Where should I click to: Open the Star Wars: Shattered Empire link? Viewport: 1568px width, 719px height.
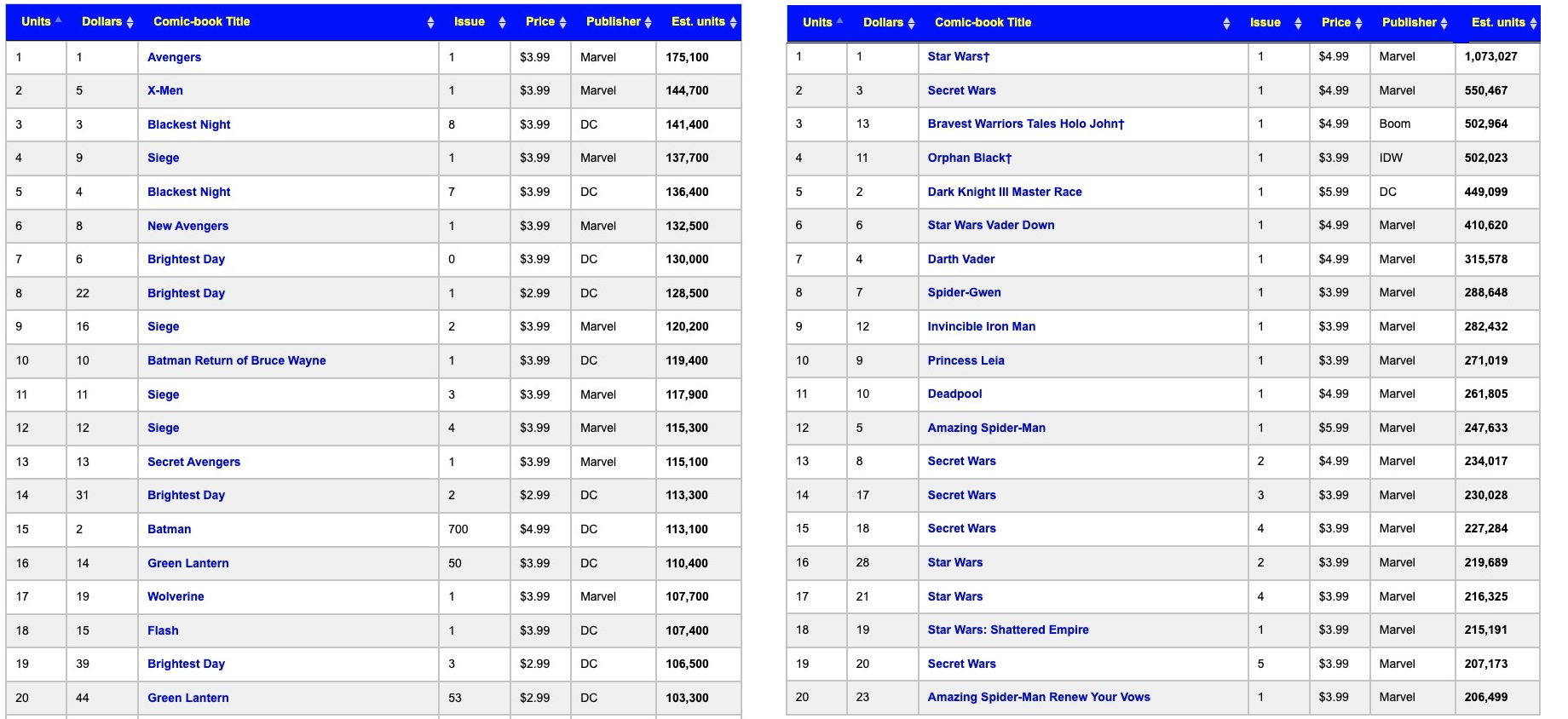pyautogui.click(x=1007, y=630)
